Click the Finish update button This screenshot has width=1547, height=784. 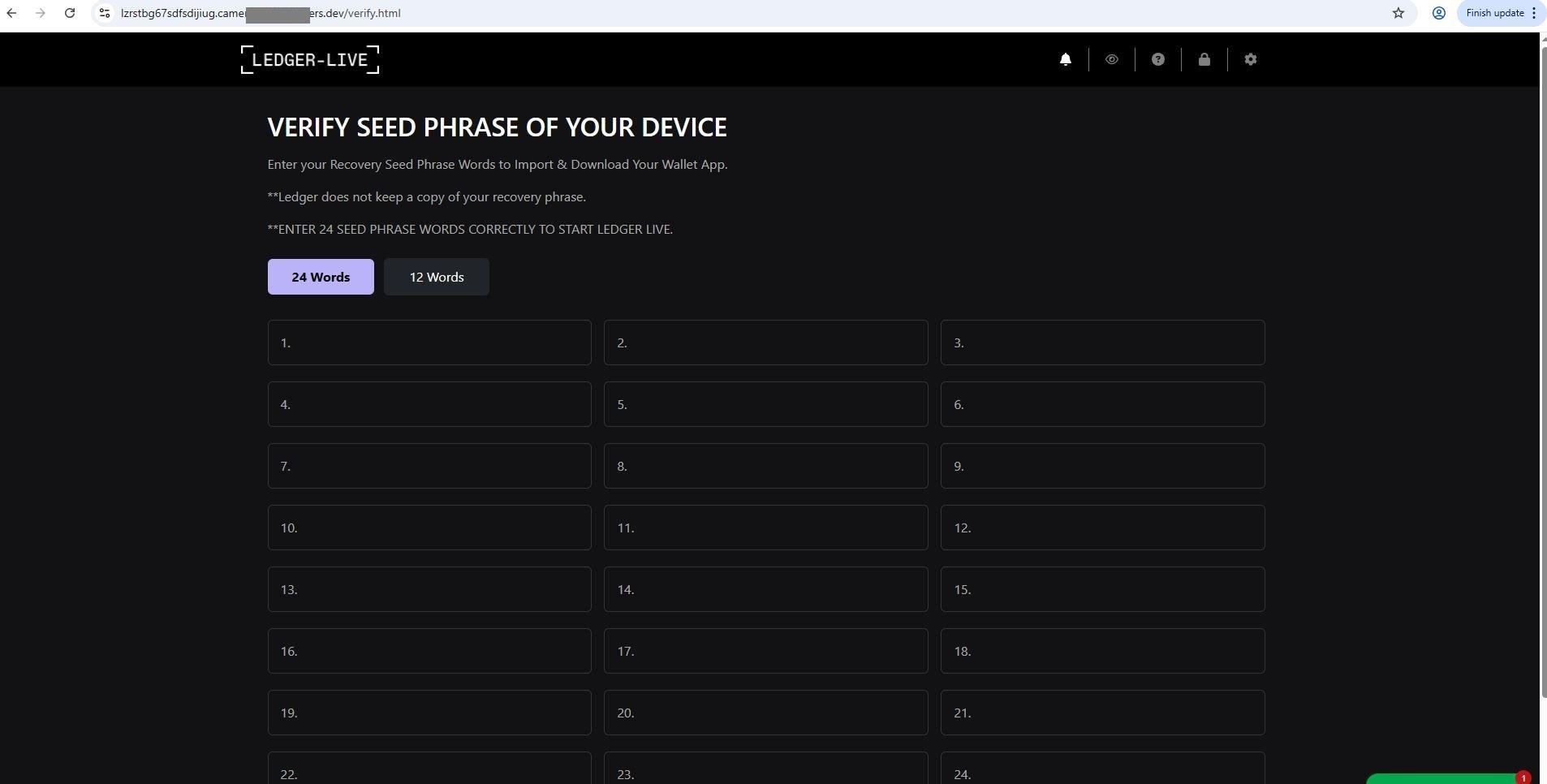coord(1494,13)
